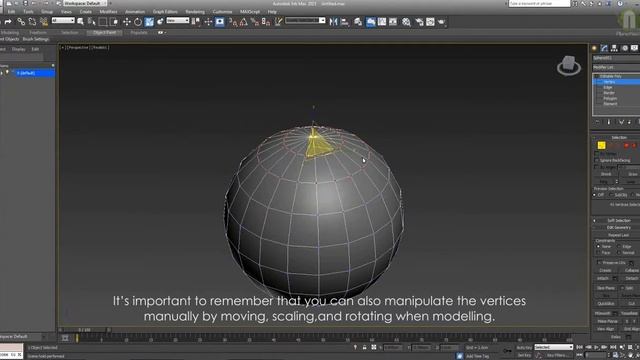
Task: Click the Use Pivot Point Center icon
Action: pos(196,22)
